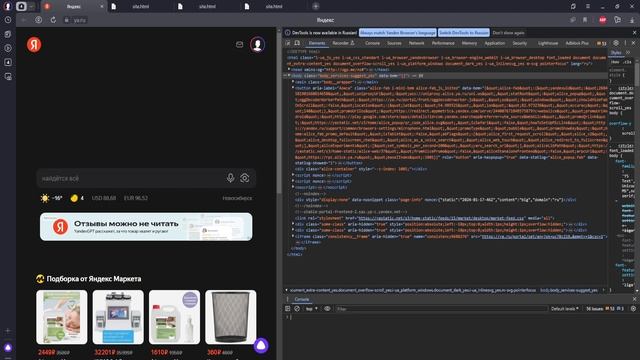The width and height of the screenshot is (640, 360).
Task: Expand the noscript element node
Action: click(x=293, y=187)
